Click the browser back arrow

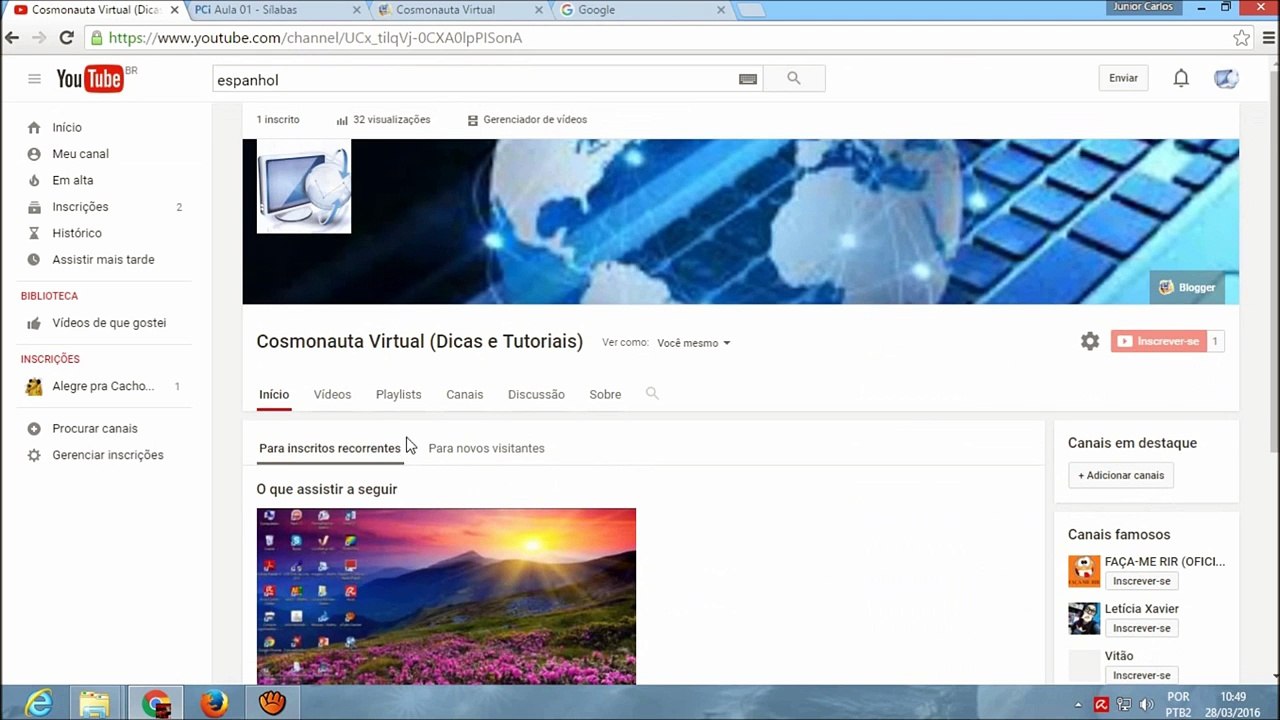(12, 38)
